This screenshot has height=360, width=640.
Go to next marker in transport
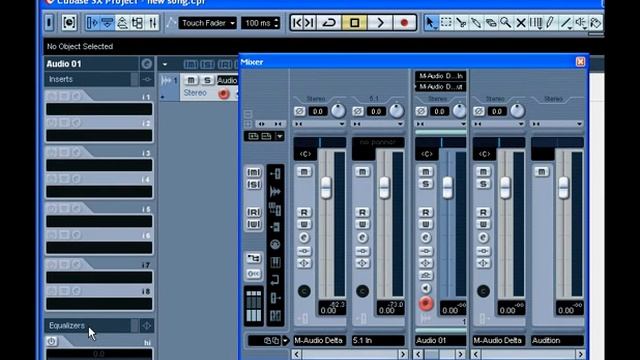(309, 23)
